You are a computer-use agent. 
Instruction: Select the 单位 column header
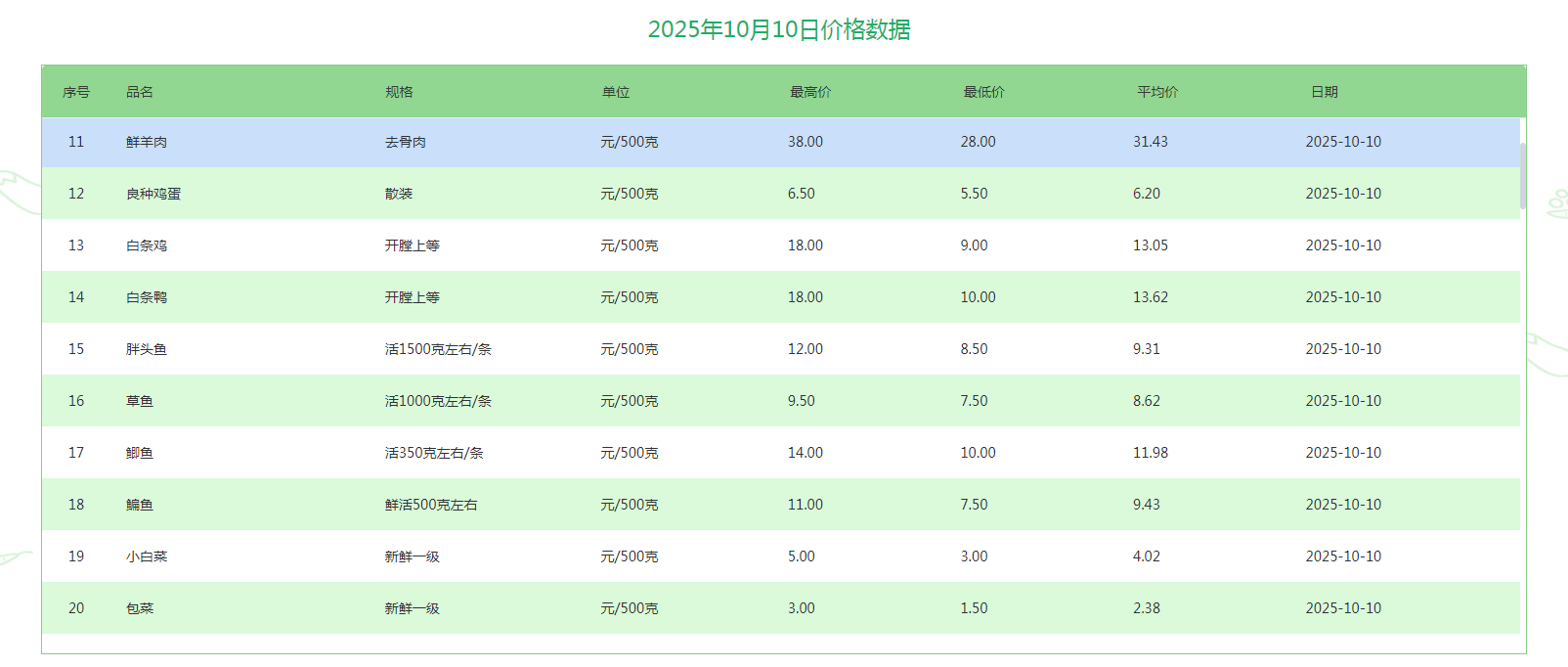click(616, 92)
